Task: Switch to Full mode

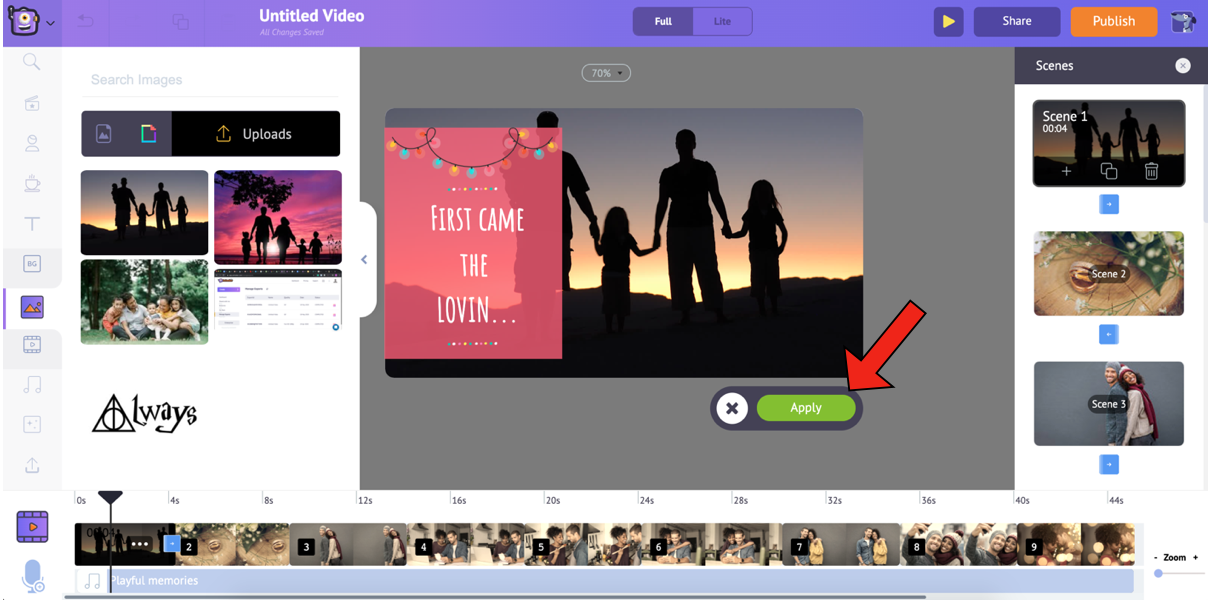Action: coord(663,21)
